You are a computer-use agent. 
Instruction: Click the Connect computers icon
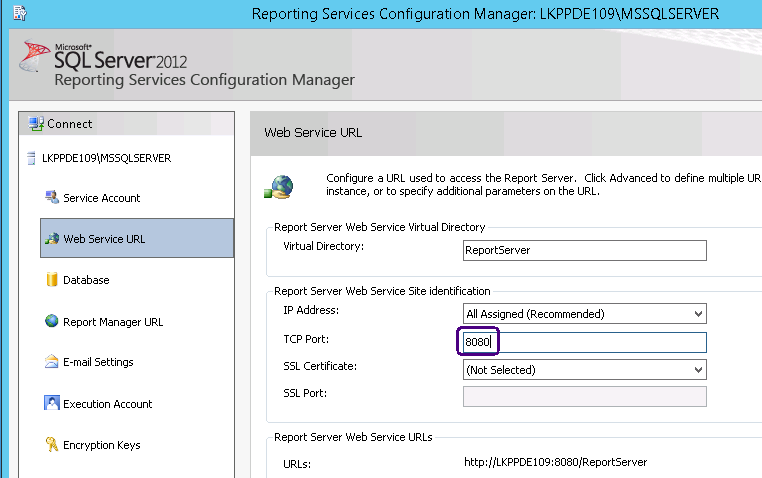click(x=36, y=124)
